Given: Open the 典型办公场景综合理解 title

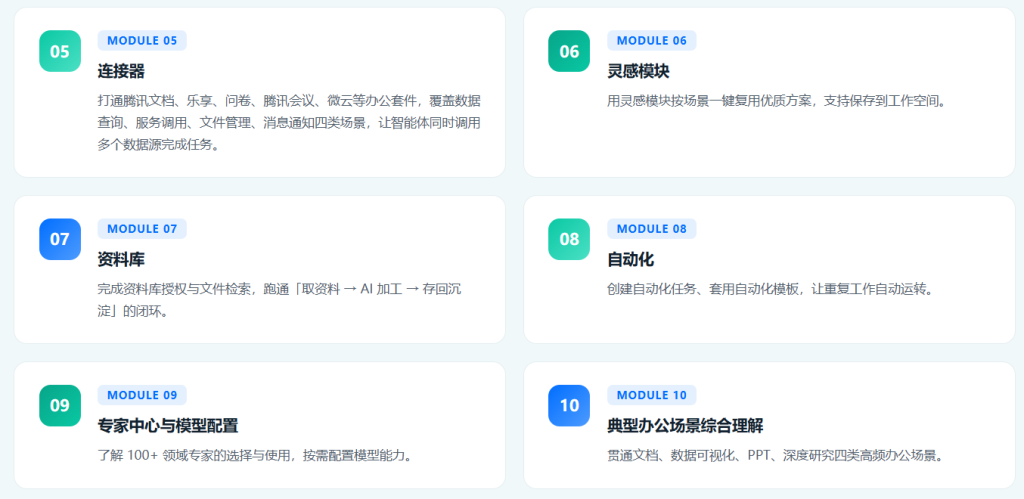Looking at the screenshot, I should pyautogui.click(x=685, y=426).
